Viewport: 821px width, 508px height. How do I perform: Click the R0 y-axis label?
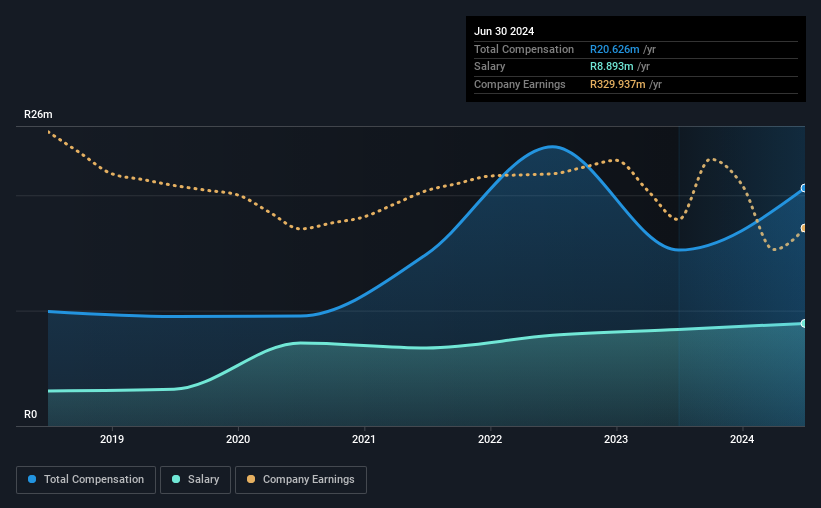(30, 415)
